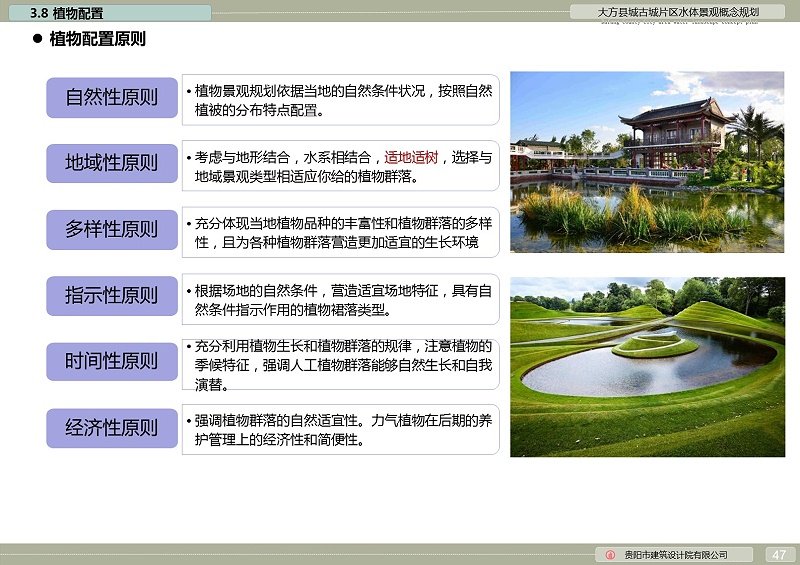The width and height of the screenshot is (800, 565).
Task: Click the black bullet before 植物配置原则
Action: pyautogui.click(x=38, y=39)
